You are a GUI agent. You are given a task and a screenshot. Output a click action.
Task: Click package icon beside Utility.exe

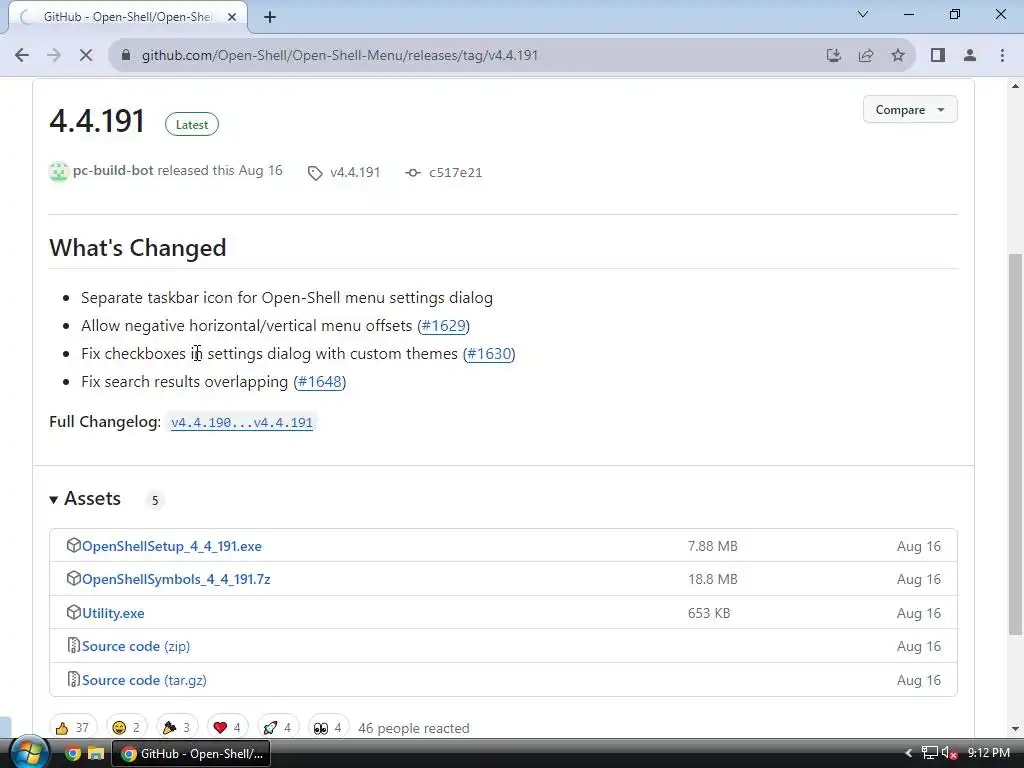click(74, 613)
